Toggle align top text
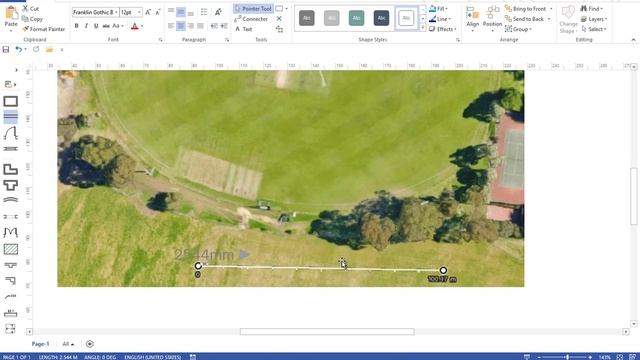Image resolution: width=640 pixels, height=360 pixels. coord(171,11)
